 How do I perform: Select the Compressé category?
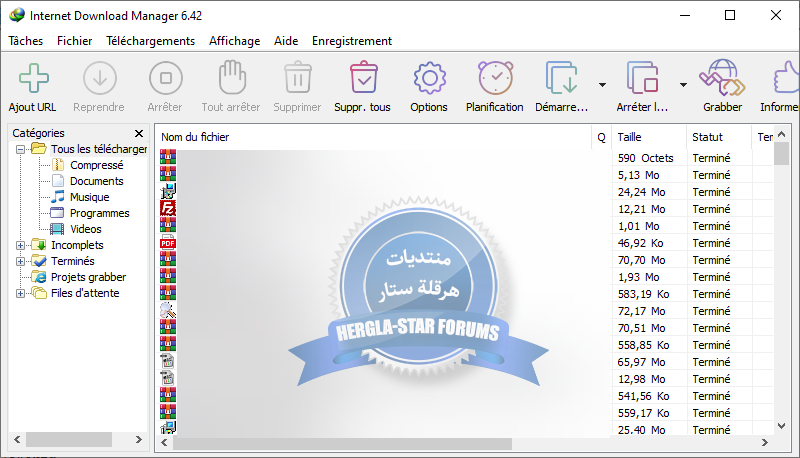[x=96, y=165]
